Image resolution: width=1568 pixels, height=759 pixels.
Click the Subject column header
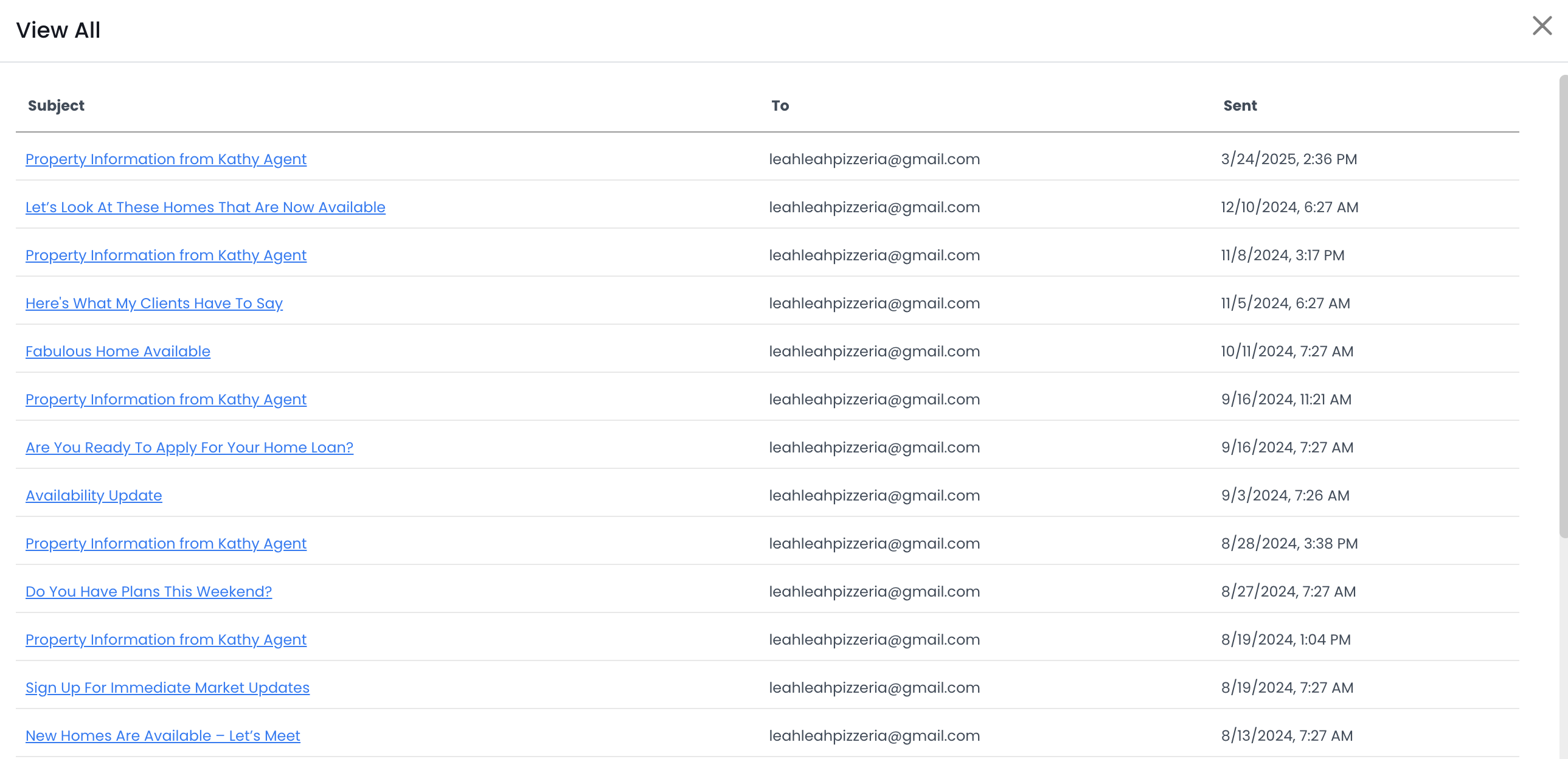point(56,106)
